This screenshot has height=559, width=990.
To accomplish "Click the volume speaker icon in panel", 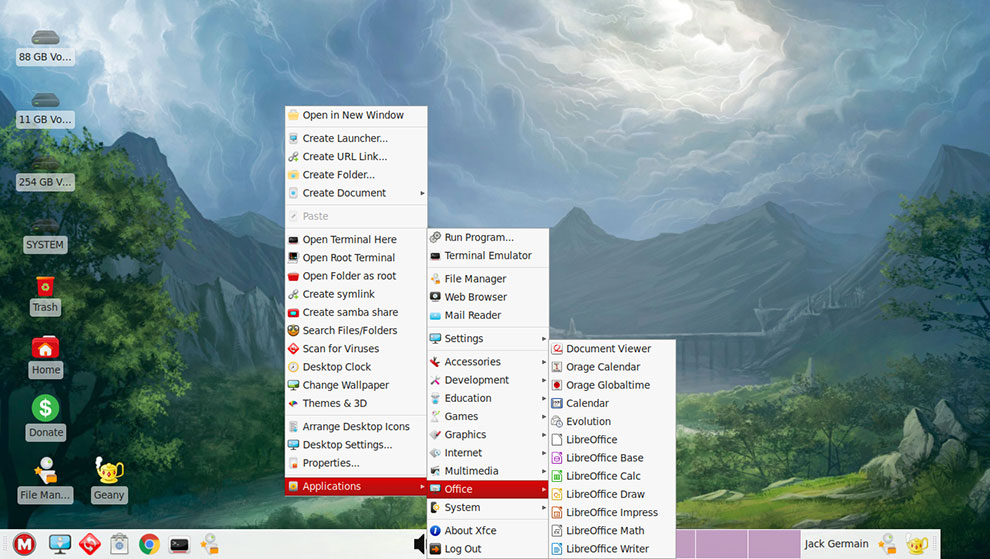I will [420, 544].
